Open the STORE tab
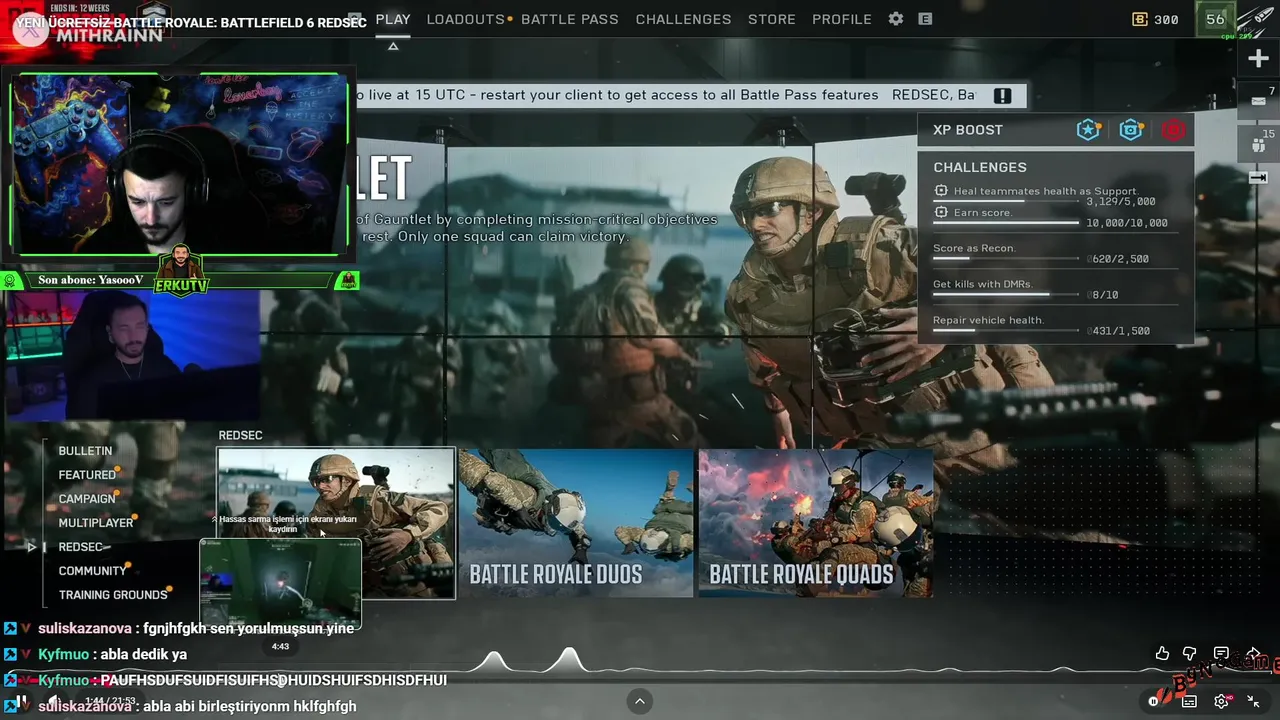1280x720 pixels. tap(772, 19)
